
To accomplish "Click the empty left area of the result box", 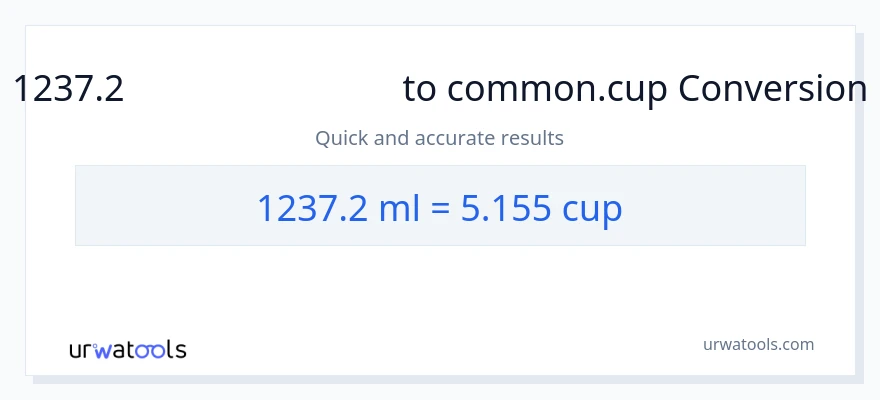I will click(x=150, y=206).
